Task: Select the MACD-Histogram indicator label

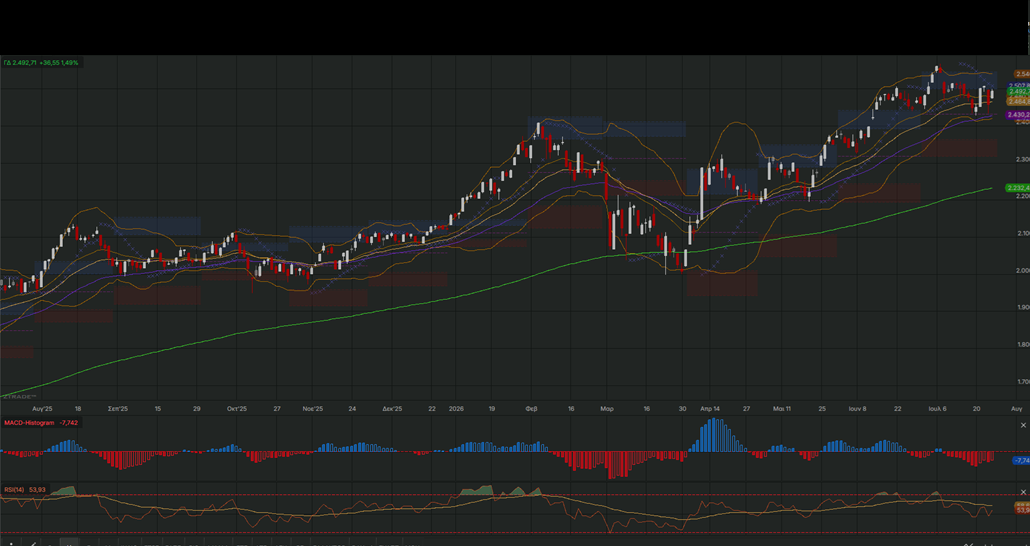Action: (29, 422)
